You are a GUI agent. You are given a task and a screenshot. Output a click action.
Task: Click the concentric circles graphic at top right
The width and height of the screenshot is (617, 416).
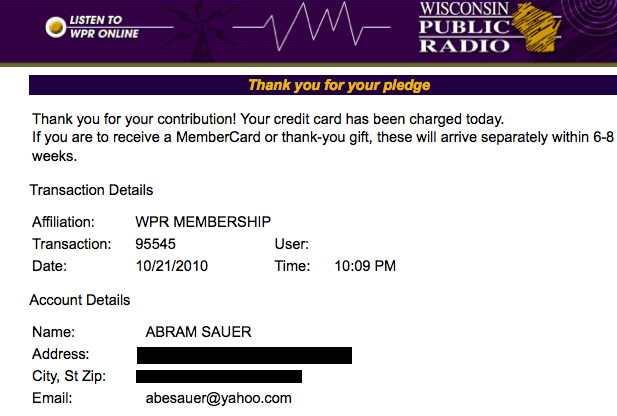click(592, 16)
